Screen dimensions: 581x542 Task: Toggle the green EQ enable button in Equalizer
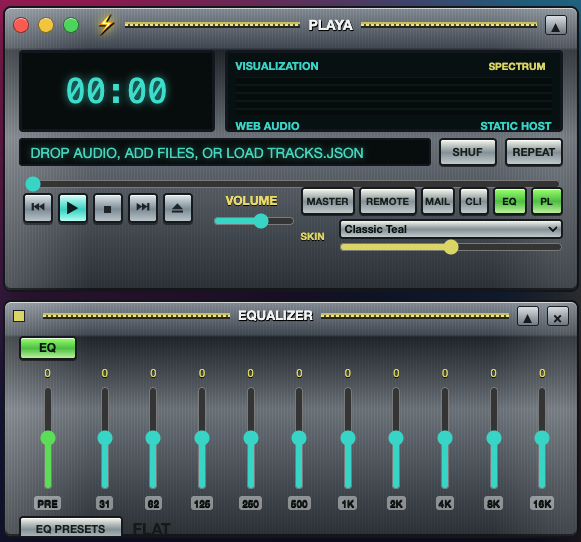coord(48,348)
